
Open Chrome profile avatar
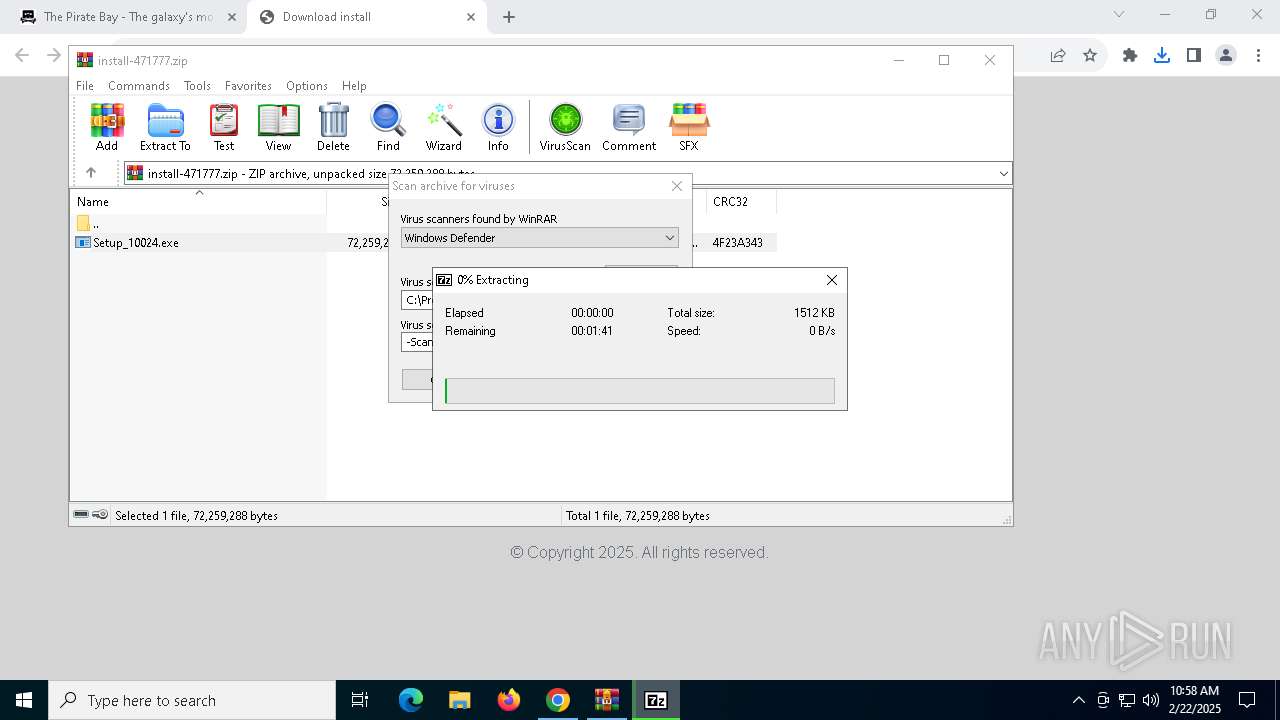[1226, 56]
